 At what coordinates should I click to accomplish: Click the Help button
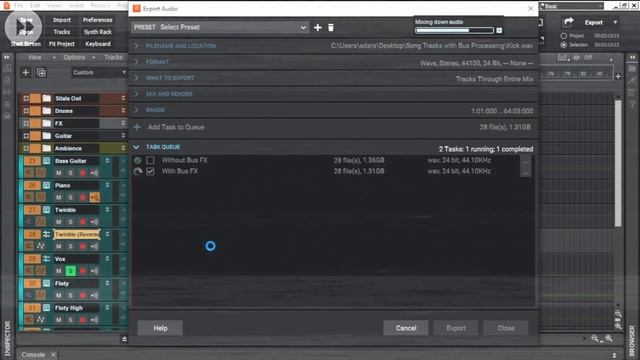160,328
